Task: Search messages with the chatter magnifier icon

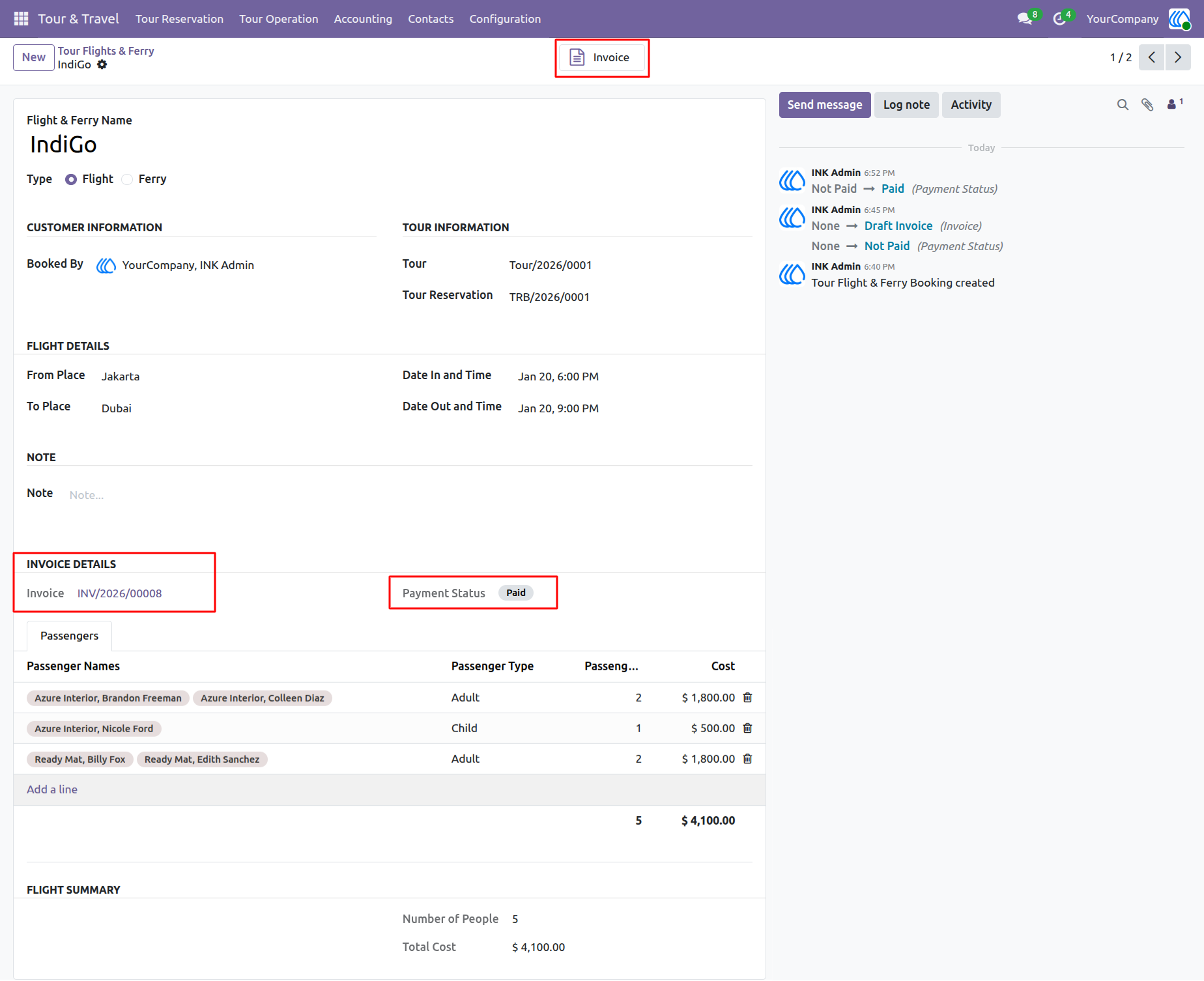Action: (1123, 105)
